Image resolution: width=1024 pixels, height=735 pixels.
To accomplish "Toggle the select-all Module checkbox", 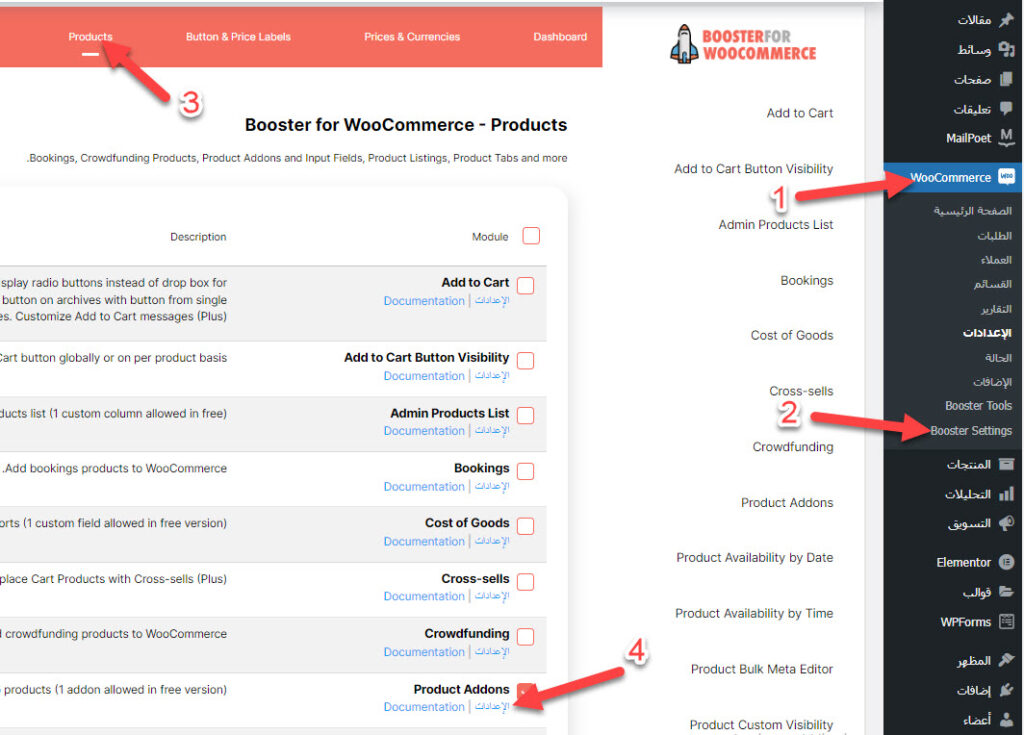I will 531,236.
